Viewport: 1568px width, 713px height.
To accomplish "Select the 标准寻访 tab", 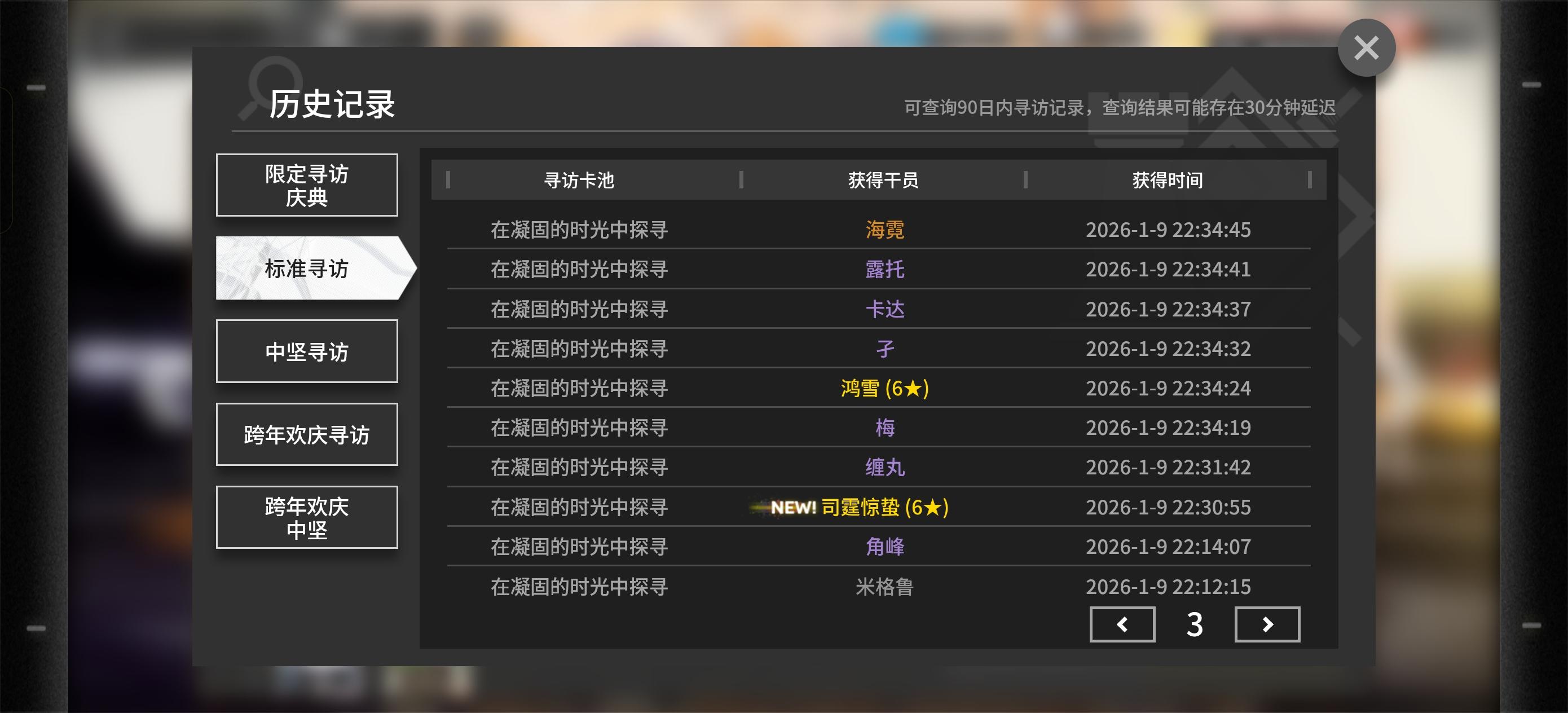I will point(307,269).
